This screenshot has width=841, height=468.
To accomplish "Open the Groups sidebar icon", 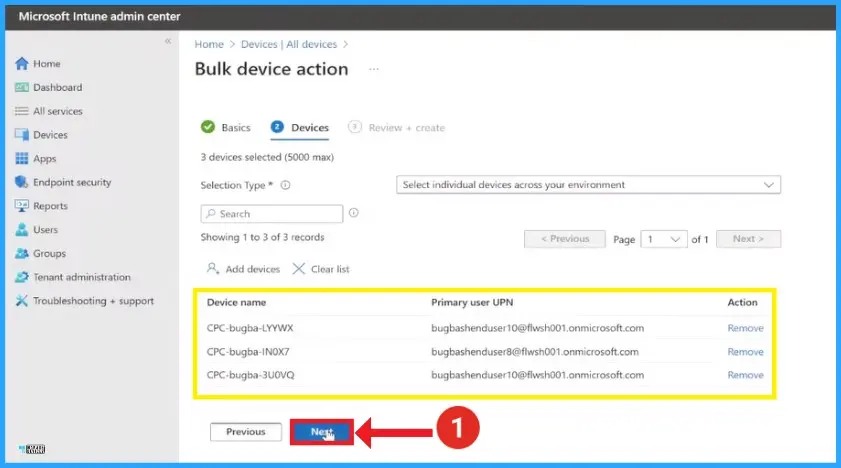I will click(21, 253).
